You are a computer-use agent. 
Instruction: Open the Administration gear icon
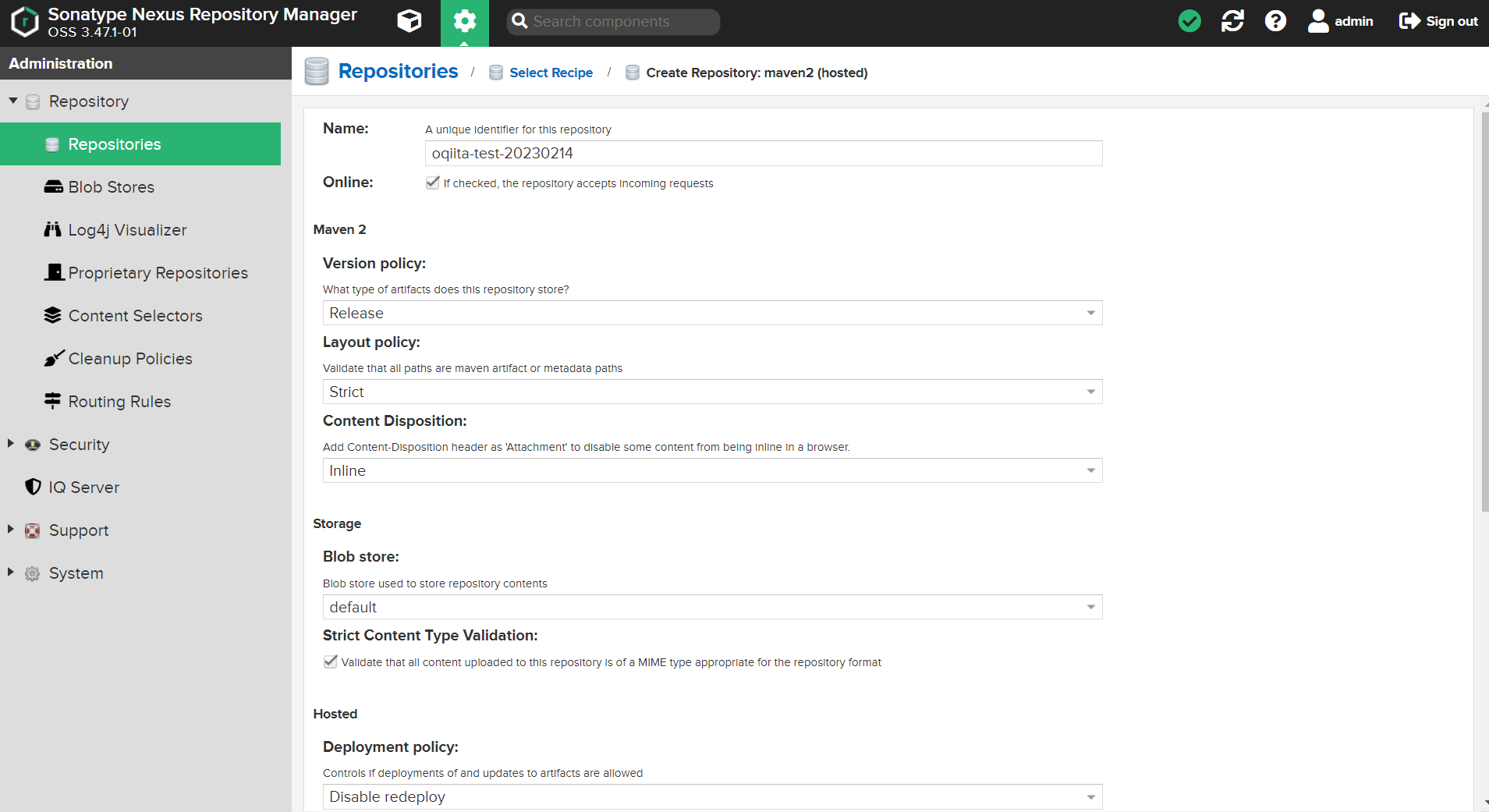tap(465, 21)
